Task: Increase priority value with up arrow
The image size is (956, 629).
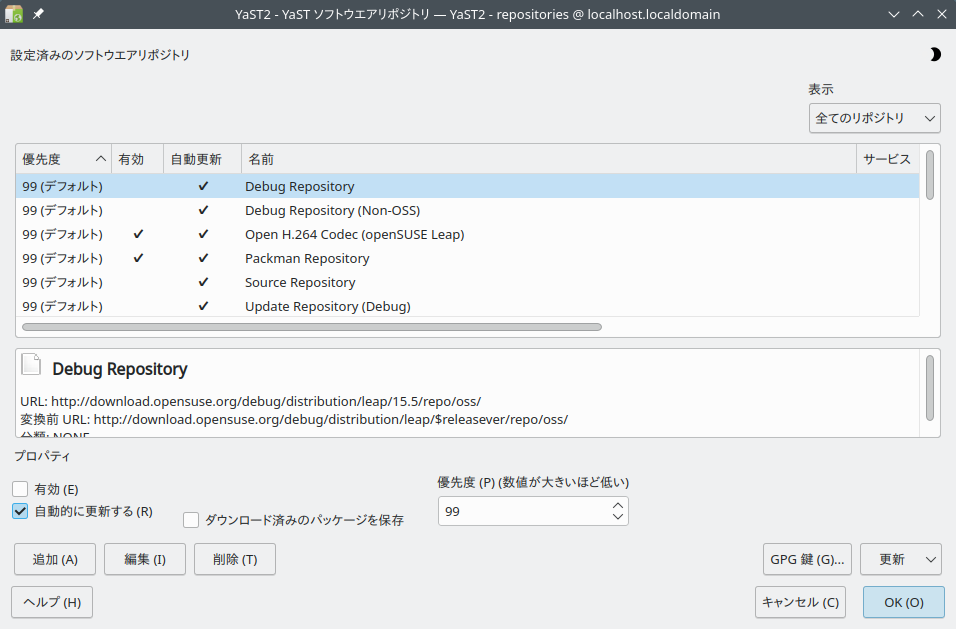Action: point(618,506)
